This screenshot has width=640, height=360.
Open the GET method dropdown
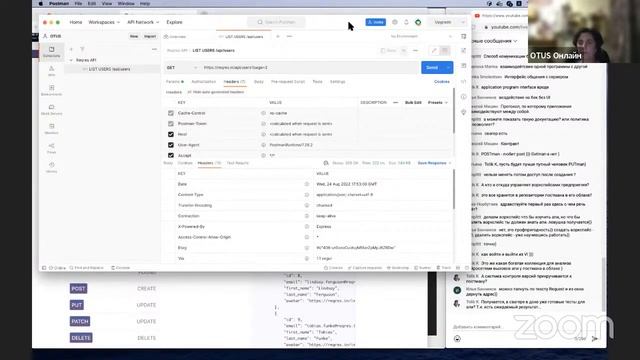(182, 68)
